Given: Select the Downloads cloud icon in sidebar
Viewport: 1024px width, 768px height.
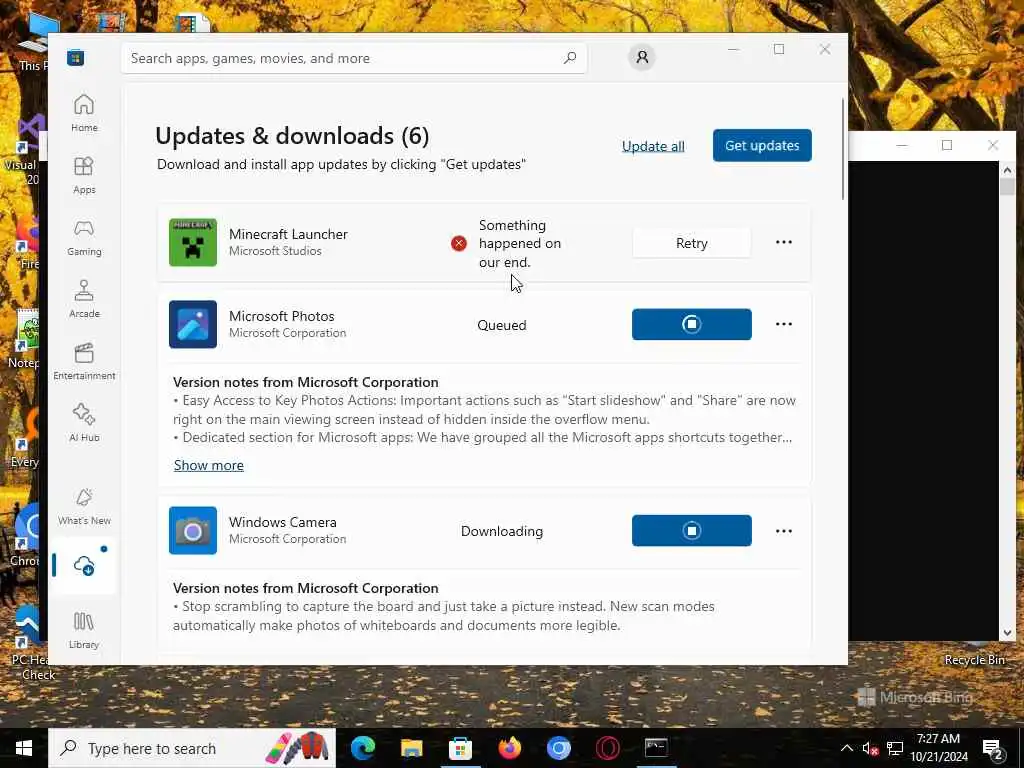Looking at the screenshot, I should point(84,566).
